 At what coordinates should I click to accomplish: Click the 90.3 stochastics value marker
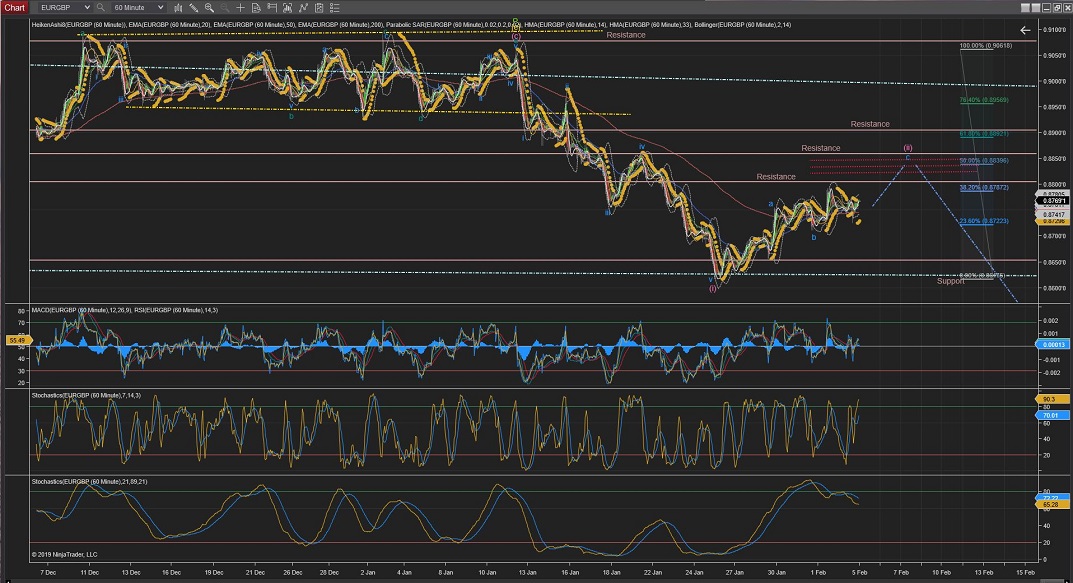point(1050,399)
